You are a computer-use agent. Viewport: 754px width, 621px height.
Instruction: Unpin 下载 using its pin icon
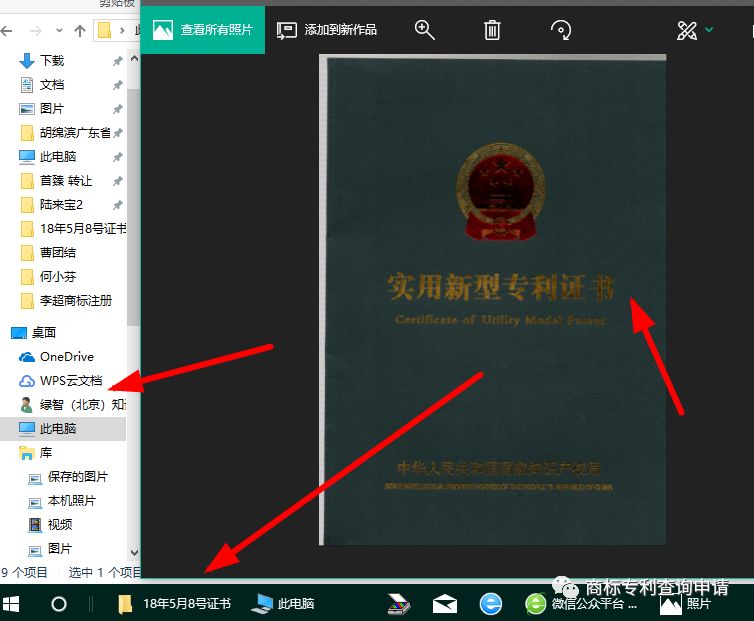[117, 61]
